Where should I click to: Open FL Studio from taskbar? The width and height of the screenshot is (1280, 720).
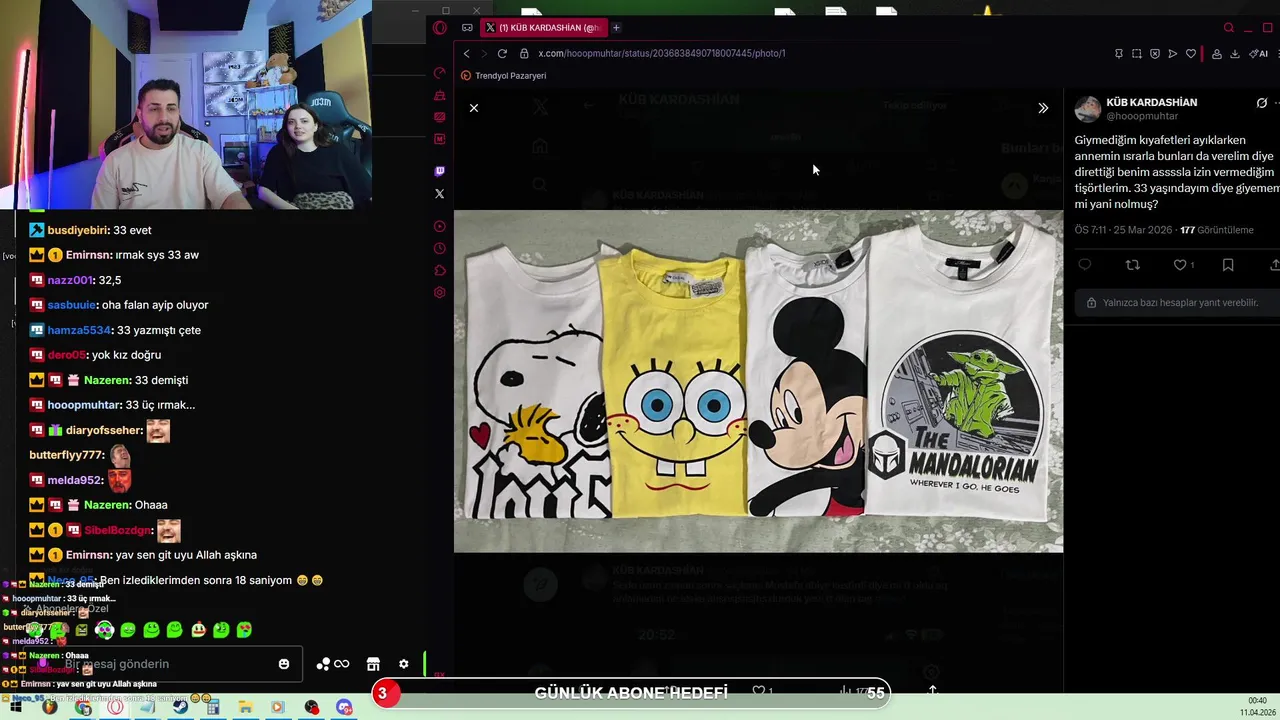tap(49, 707)
